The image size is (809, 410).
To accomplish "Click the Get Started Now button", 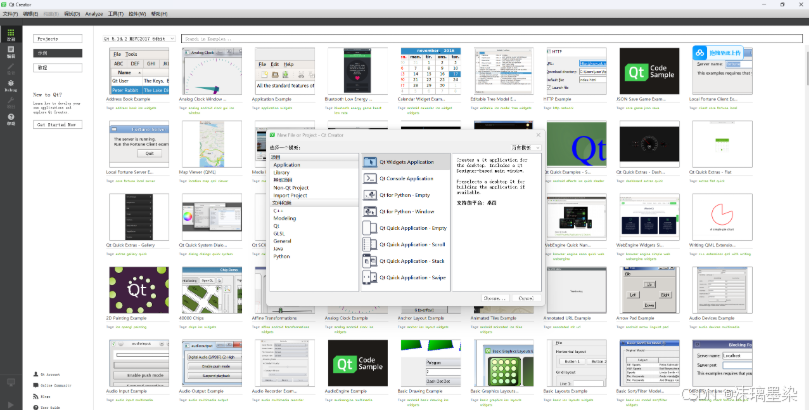I will coord(58,125).
